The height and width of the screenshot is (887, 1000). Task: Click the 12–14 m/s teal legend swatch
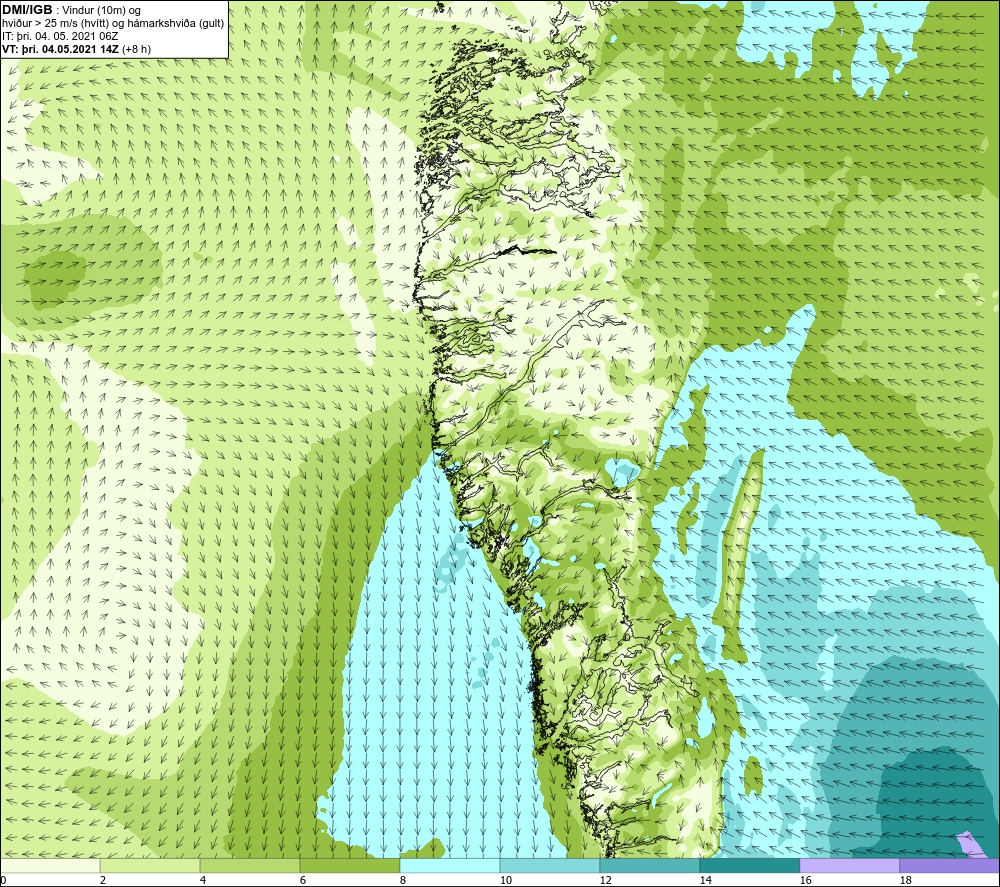(650, 865)
